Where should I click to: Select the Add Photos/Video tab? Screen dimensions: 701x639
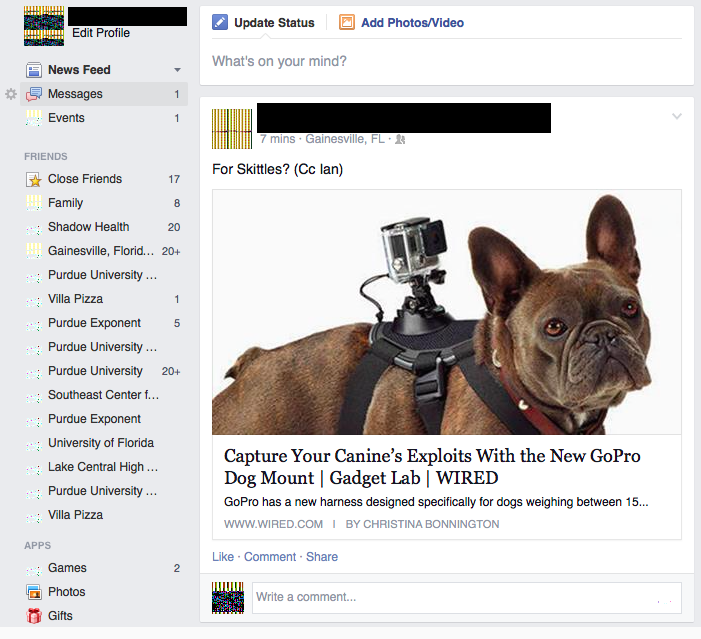pos(401,22)
